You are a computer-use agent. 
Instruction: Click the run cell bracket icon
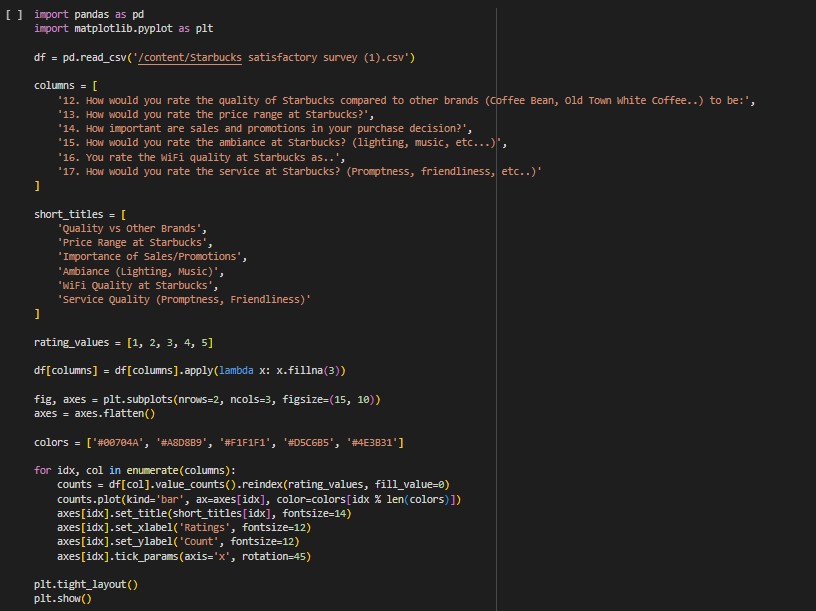pyautogui.click(x=13, y=15)
